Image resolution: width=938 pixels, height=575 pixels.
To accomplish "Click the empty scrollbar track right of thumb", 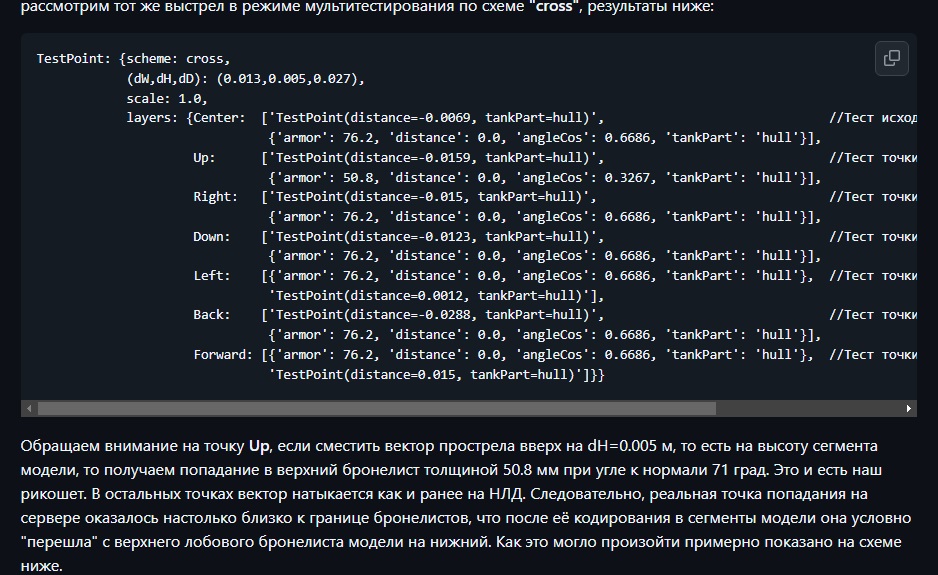I will [x=808, y=408].
